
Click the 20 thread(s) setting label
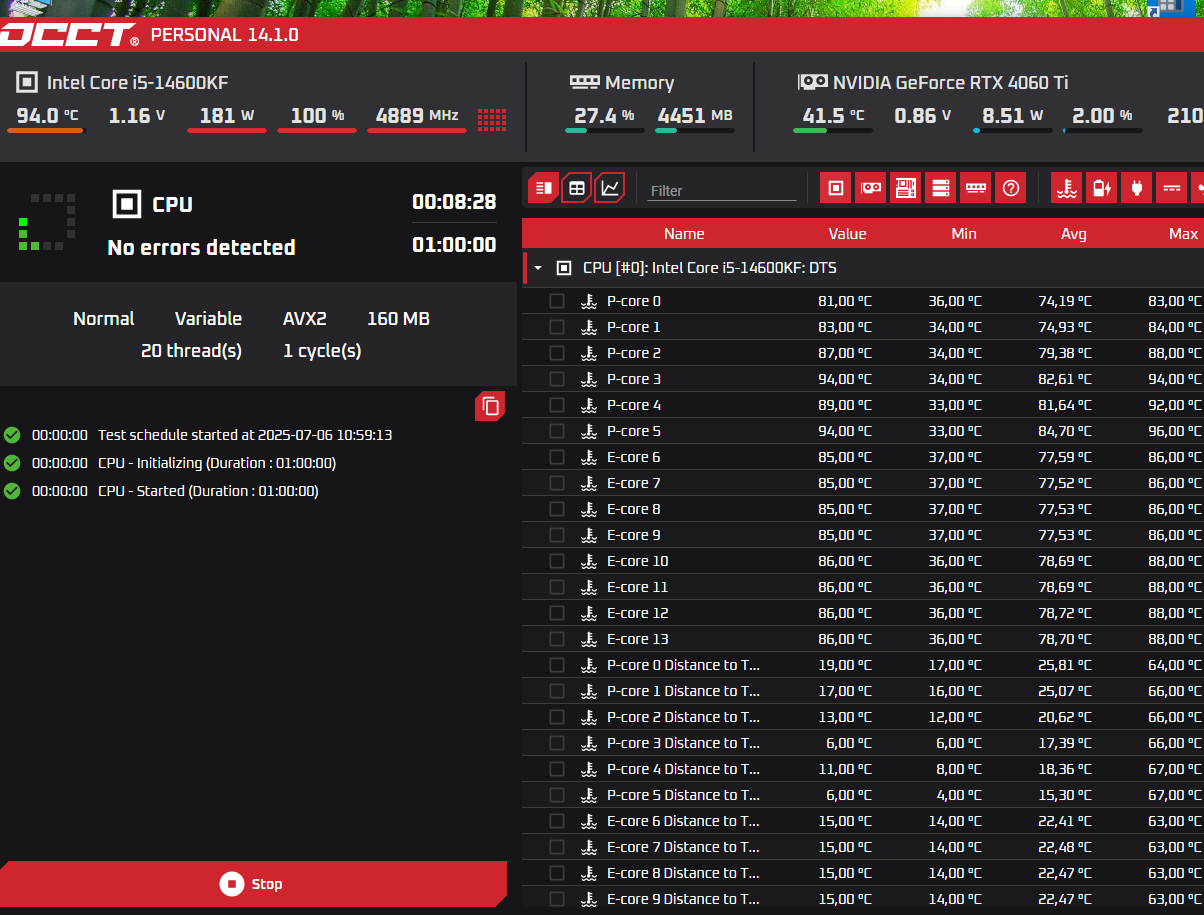click(x=191, y=351)
